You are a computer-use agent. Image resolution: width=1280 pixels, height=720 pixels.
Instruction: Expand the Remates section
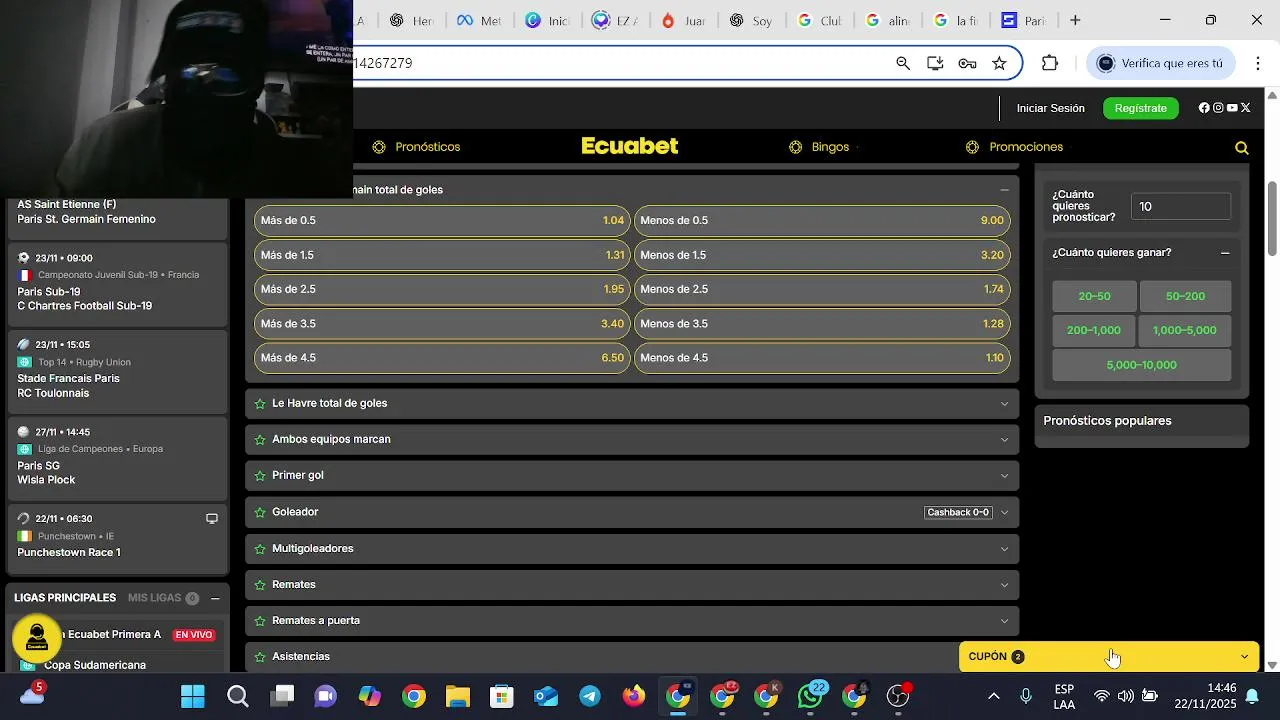(1005, 584)
